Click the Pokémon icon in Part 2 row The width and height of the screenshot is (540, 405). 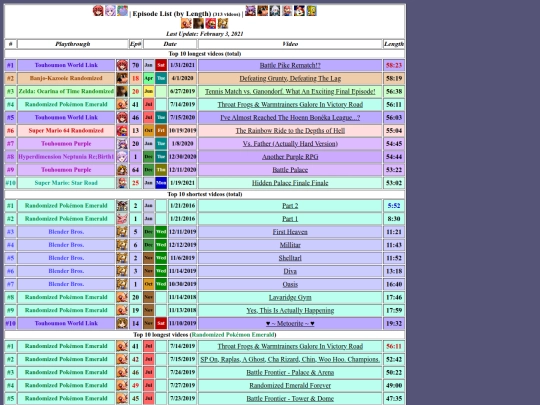[122, 206]
